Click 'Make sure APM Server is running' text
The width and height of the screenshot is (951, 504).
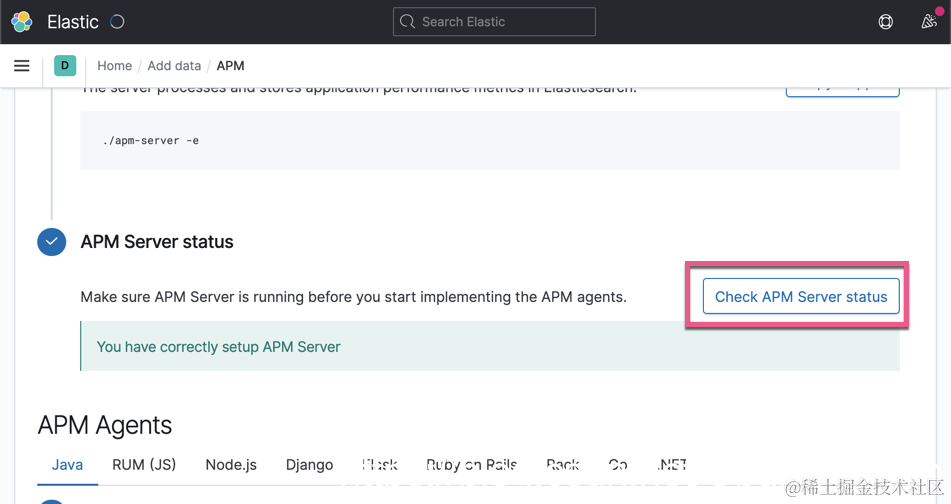[x=354, y=297]
